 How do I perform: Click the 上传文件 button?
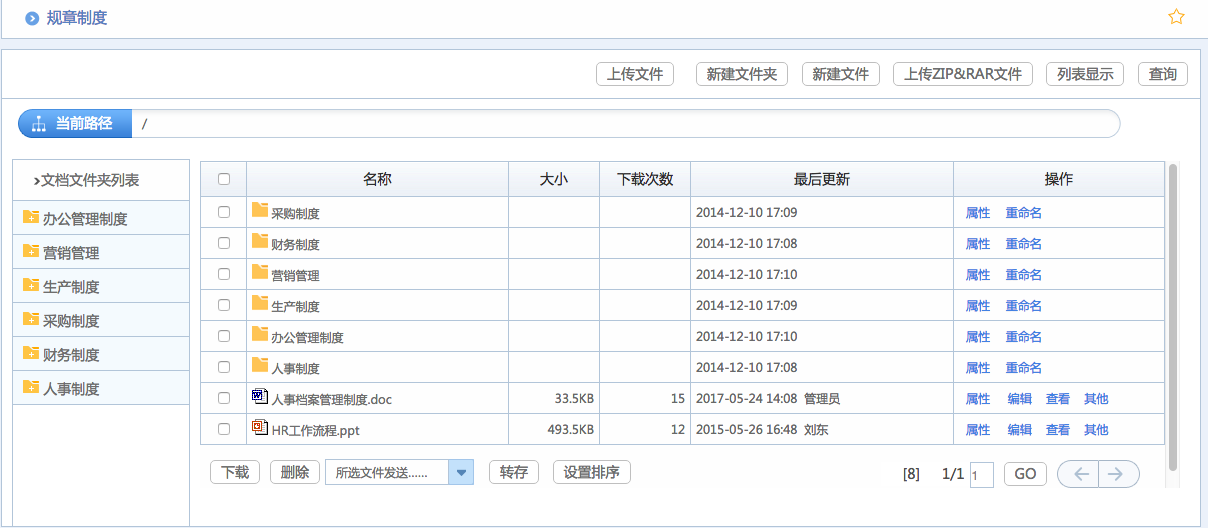635,74
